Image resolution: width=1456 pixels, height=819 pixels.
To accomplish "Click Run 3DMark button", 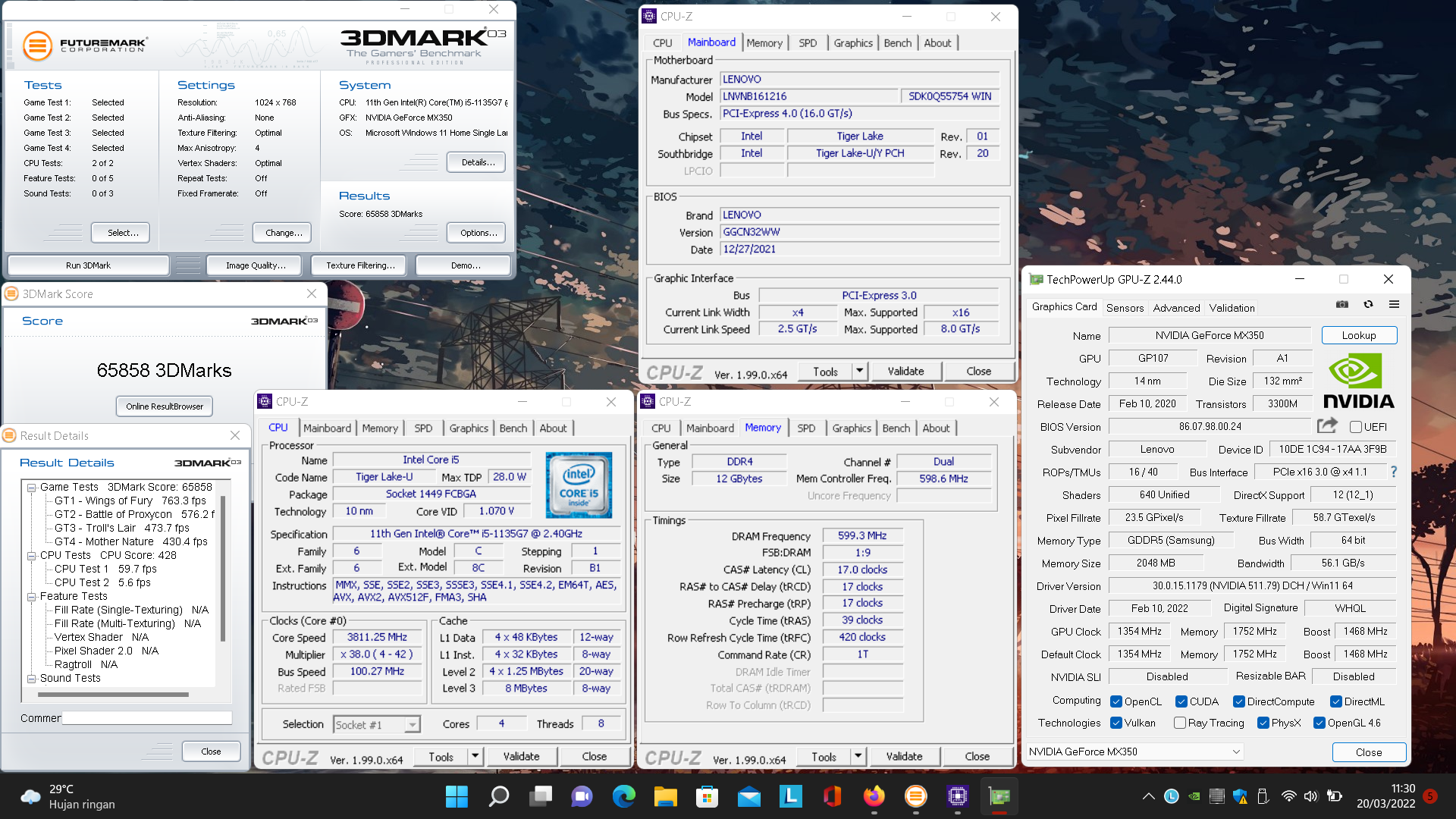I will click(88, 265).
